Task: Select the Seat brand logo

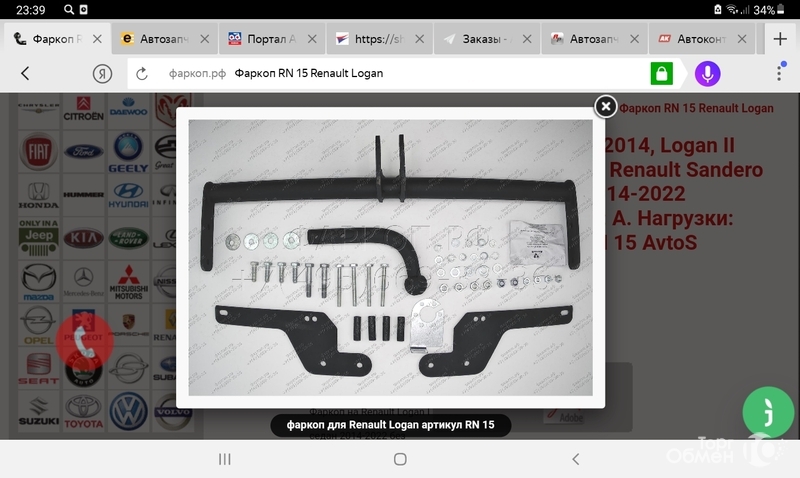Action: tap(38, 368)
